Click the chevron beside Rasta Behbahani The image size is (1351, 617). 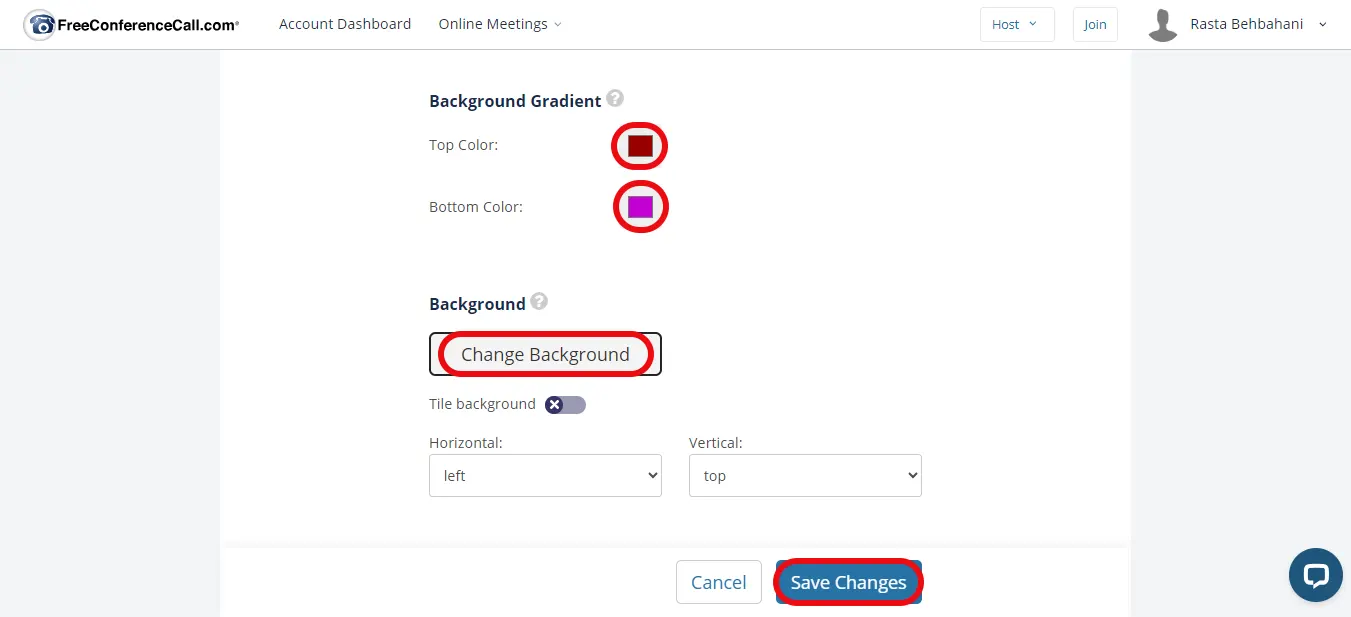1323,25
